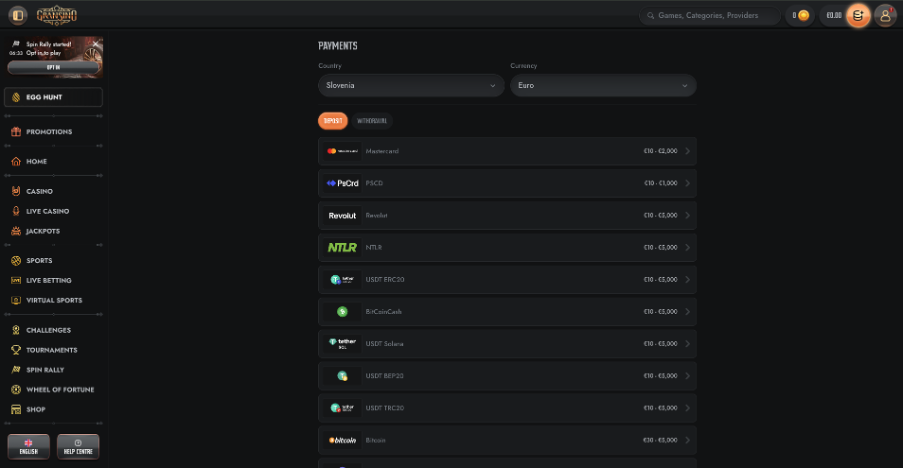Screen dimensions: 904x468
Task: Select the Deposit tab
Action: [333, 121]
